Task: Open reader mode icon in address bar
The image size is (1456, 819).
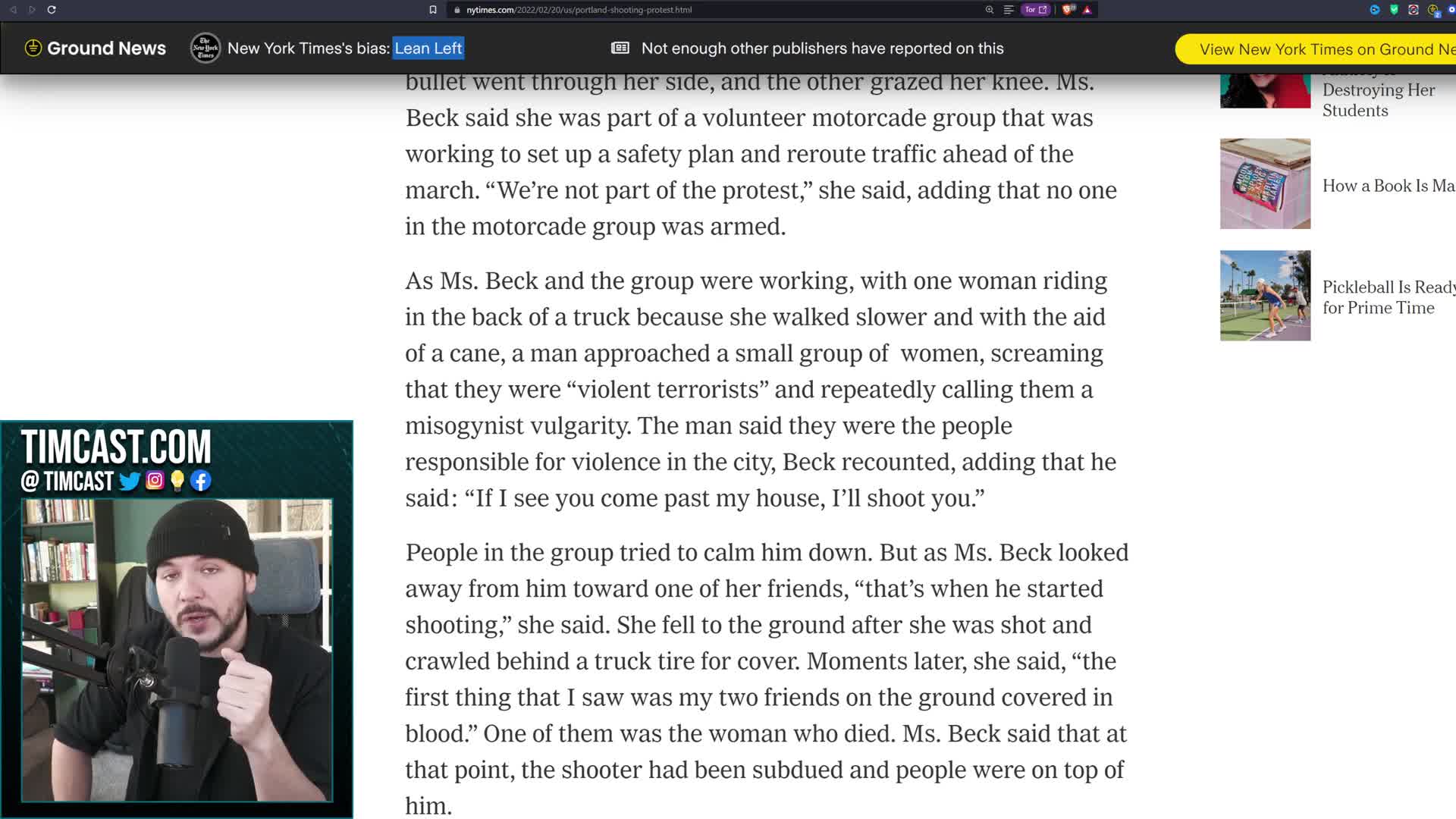Action: coord(1009,10)
